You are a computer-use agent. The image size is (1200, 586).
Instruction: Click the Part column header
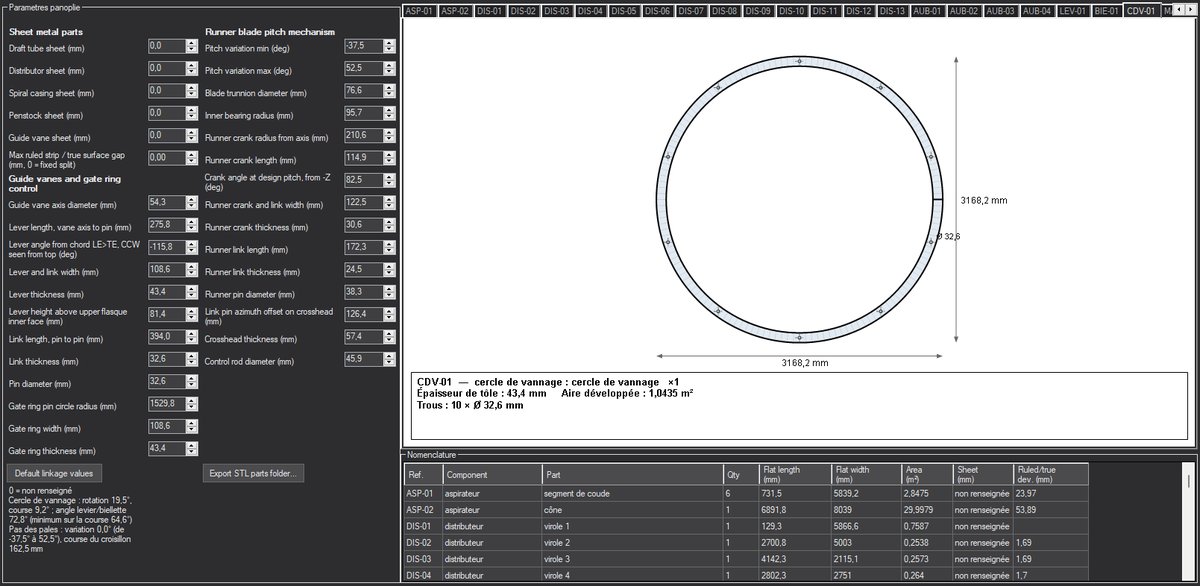pyautogui.click(x=632, y=474)
